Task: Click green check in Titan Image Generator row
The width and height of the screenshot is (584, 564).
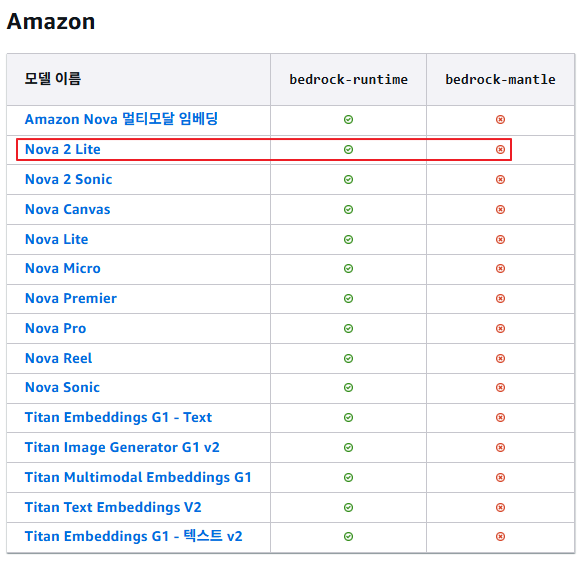Action: [348, 447]
